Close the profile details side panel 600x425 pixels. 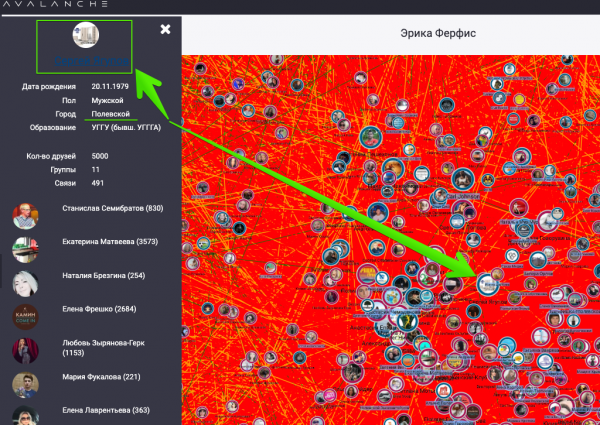pos(165,29)
